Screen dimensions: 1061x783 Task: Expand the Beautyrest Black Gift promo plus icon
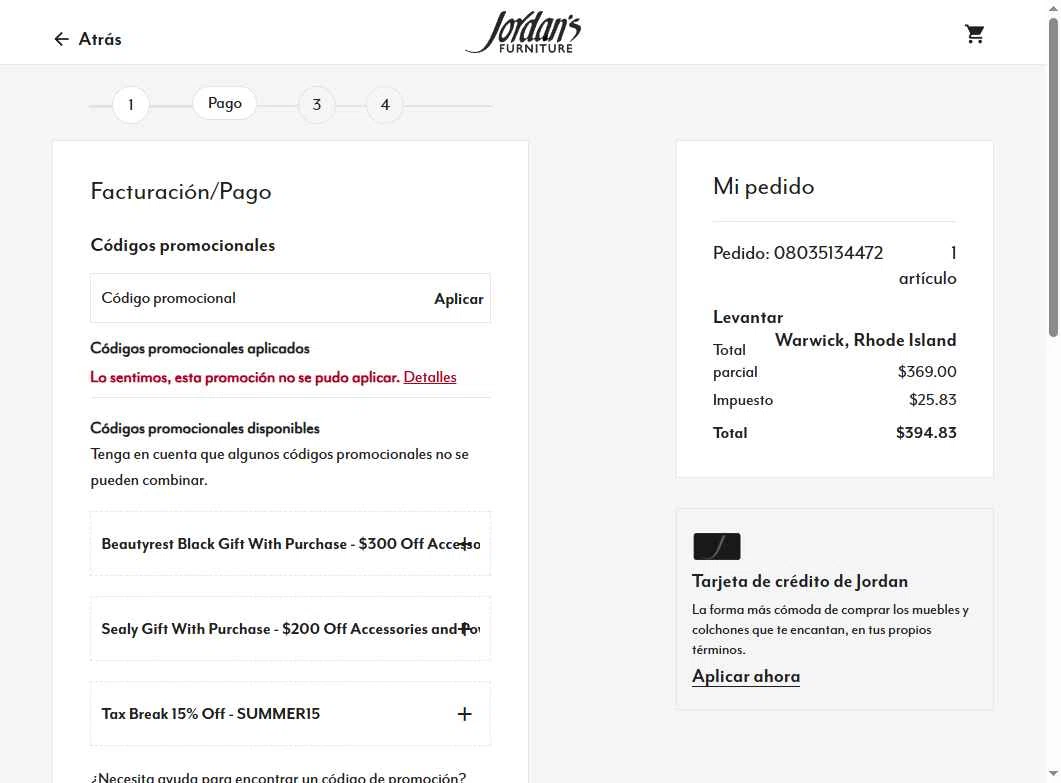(464, 543)
